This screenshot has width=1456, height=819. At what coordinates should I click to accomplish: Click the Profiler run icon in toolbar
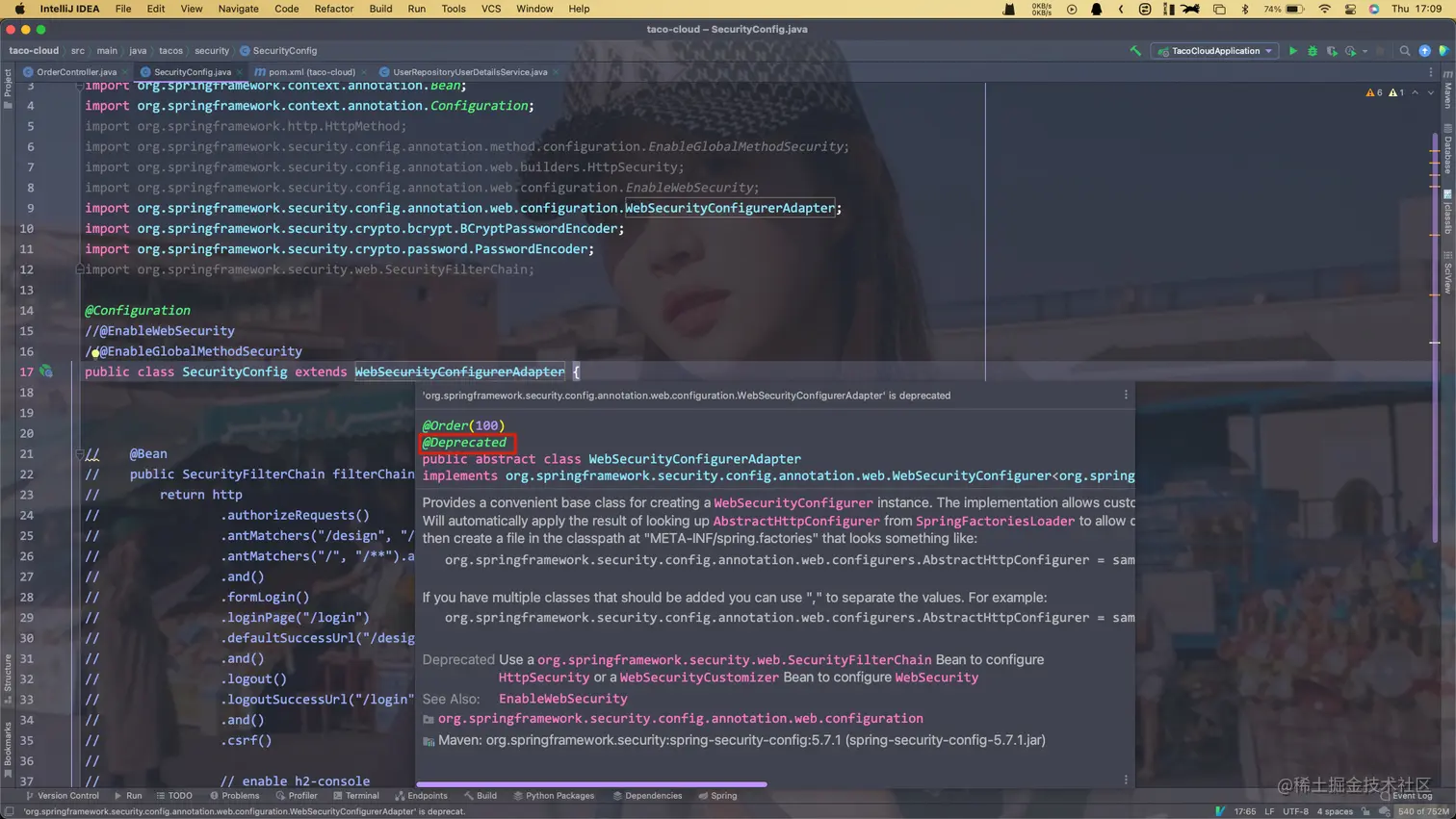[1350, 51]
